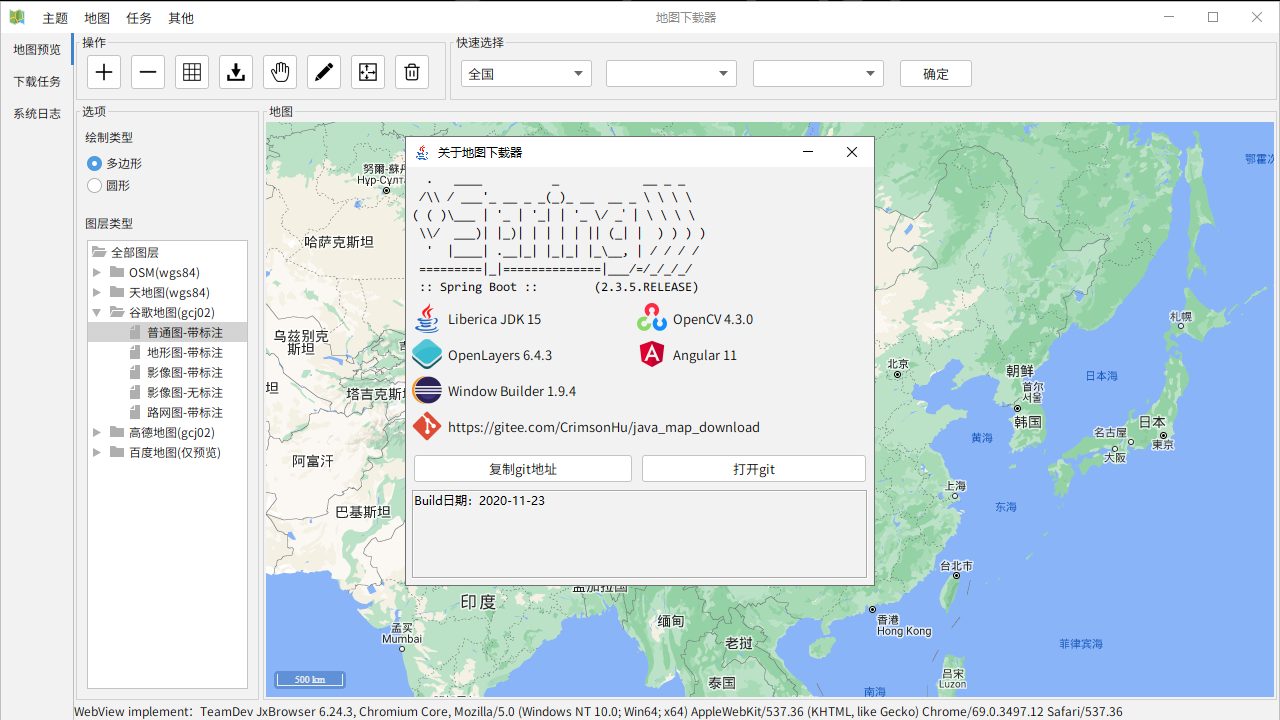Select the 圆形 radio button
Image resolution: width=1280 pixels, height=720 pixels.
pos(94,185)
